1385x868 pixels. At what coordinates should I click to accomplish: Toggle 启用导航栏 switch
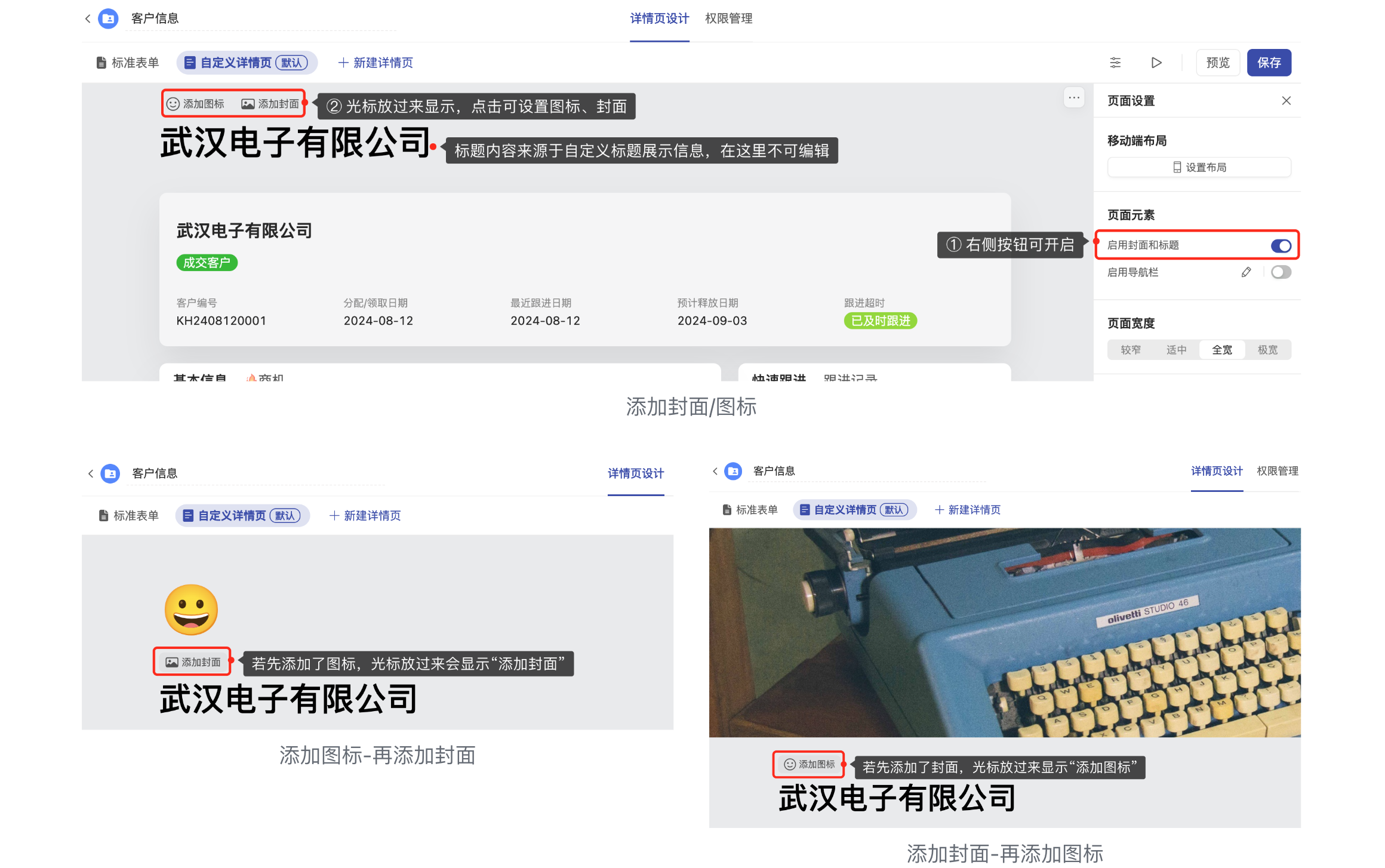click(x=1281, y=272)
